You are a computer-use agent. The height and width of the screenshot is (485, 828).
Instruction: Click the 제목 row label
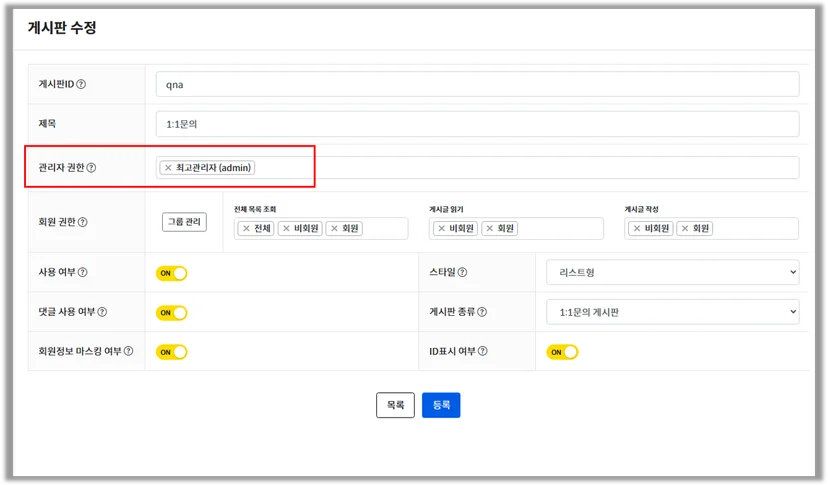click(47, 124)
